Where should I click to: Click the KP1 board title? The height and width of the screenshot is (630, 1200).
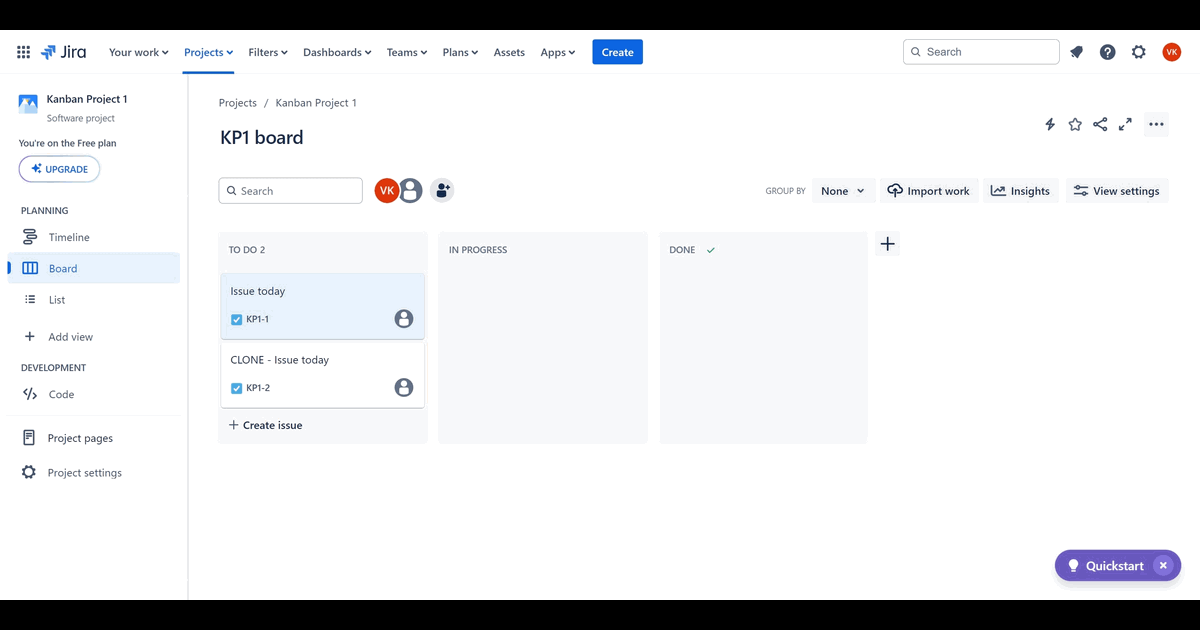[261, 138]
